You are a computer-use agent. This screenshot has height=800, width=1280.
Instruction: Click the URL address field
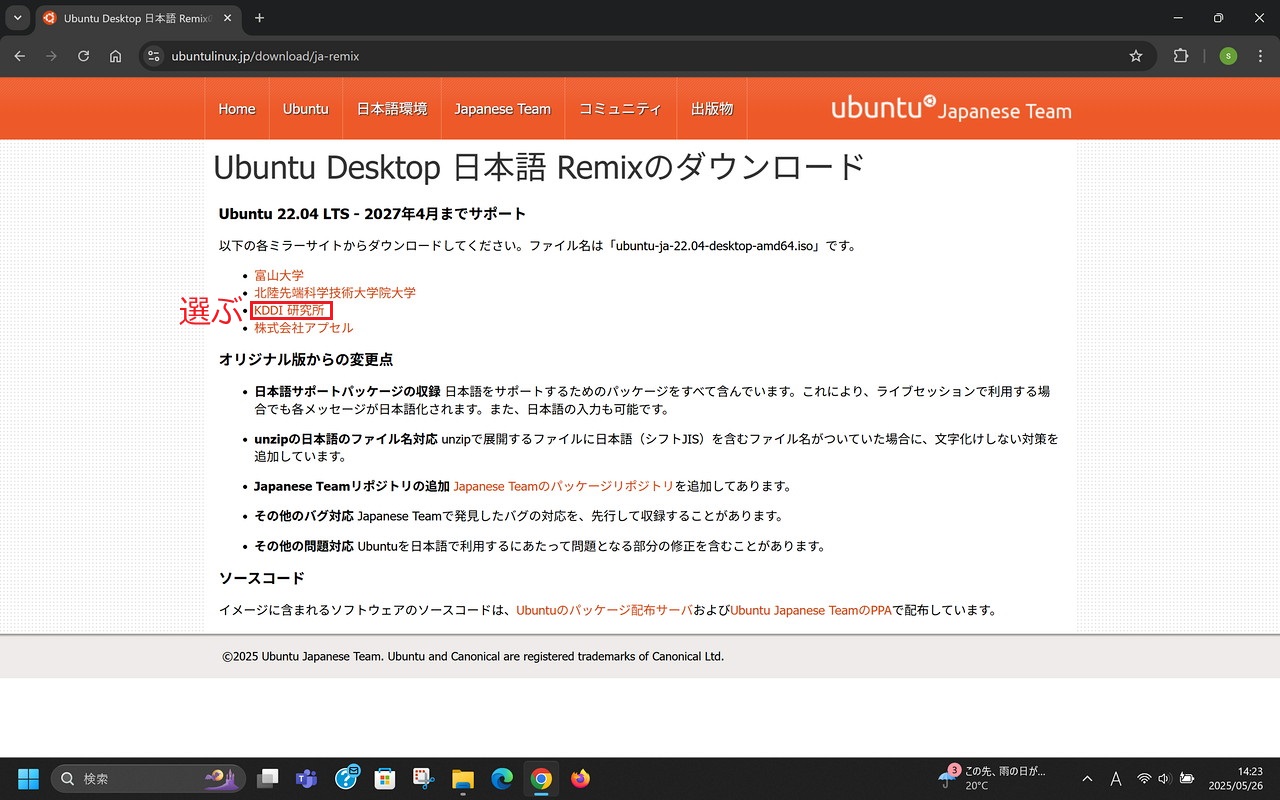tap(640, 56)
